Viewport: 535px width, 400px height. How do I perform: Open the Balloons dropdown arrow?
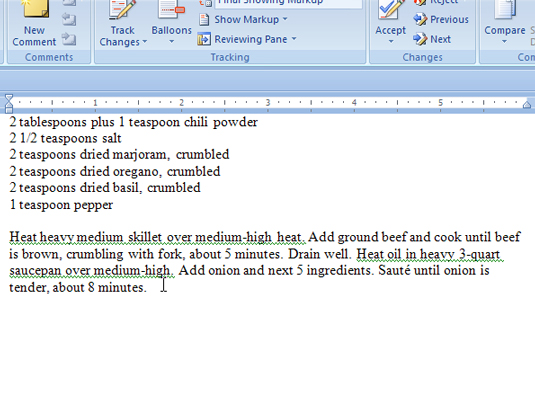tap(172, 42)
